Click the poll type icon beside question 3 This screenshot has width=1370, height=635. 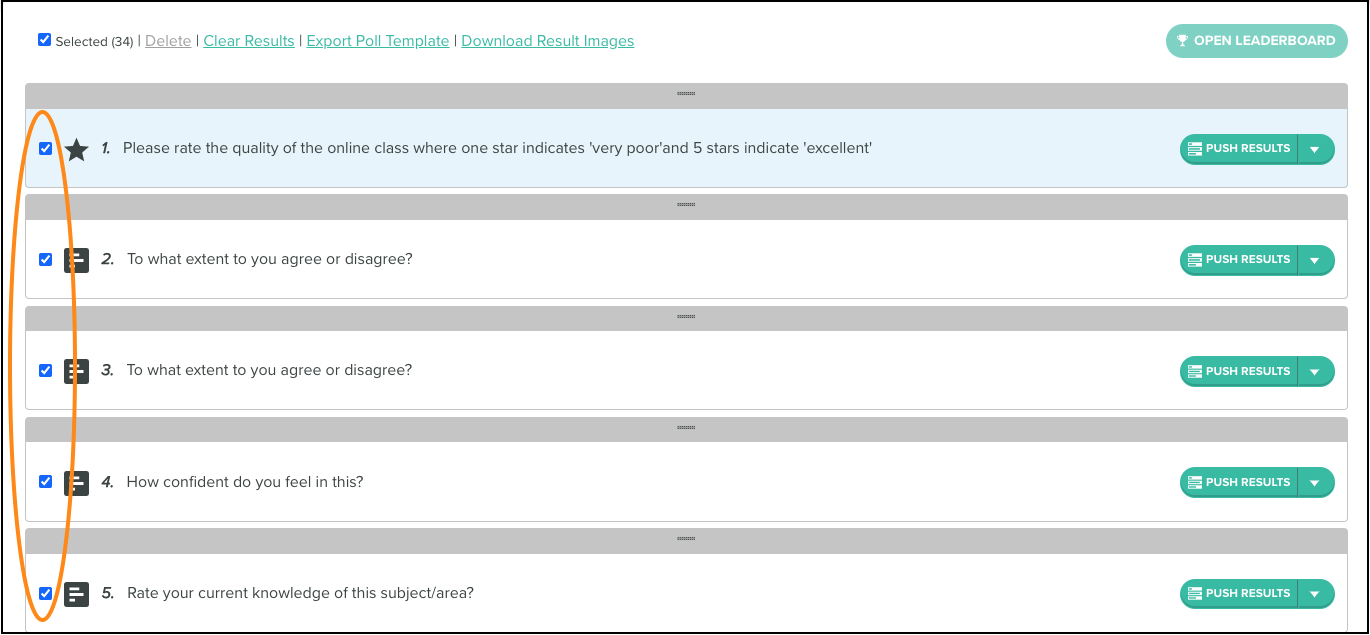[77, 371]
